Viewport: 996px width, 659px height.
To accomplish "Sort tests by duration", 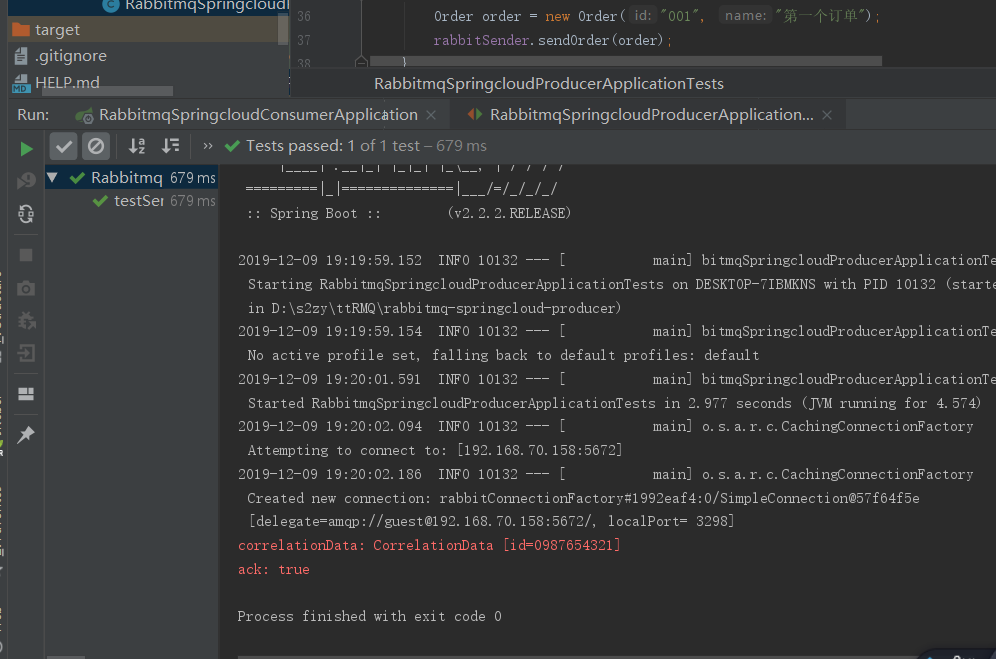I will [x=170, y=146].
